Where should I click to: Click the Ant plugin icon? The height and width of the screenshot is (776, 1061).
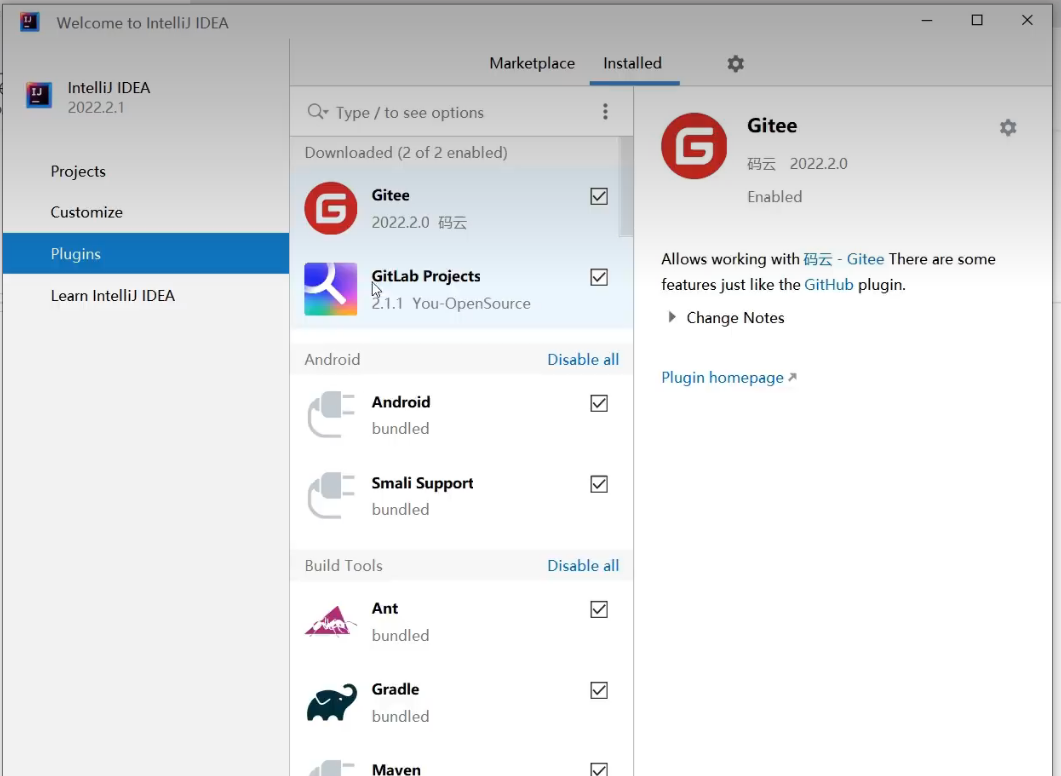click(x=330, y=621)
